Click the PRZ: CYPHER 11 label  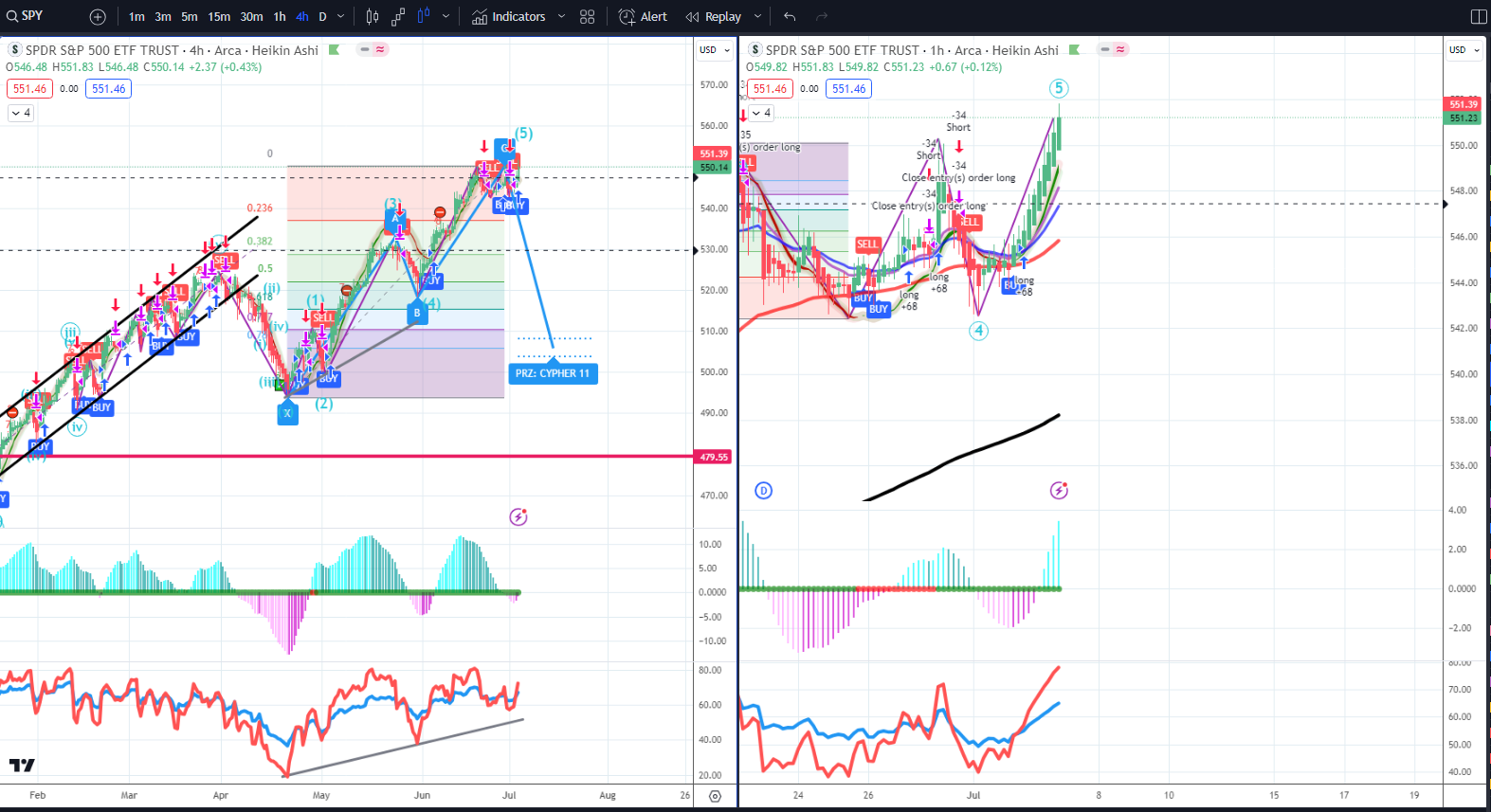pos(553,373)
